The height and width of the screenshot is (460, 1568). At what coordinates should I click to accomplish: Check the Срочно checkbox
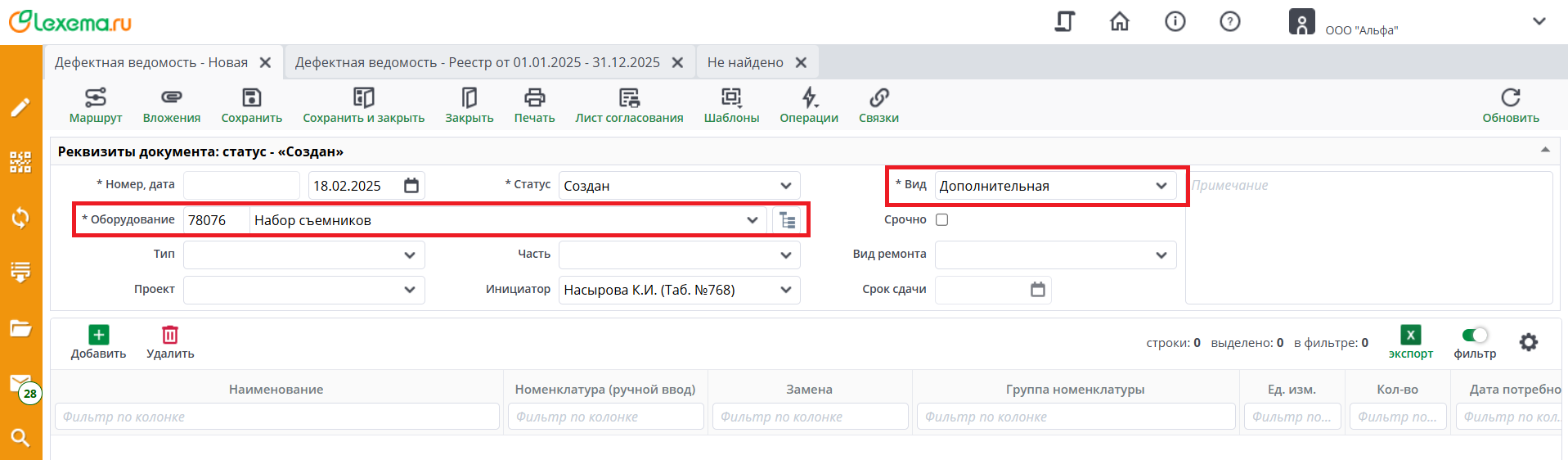(942, 219)
